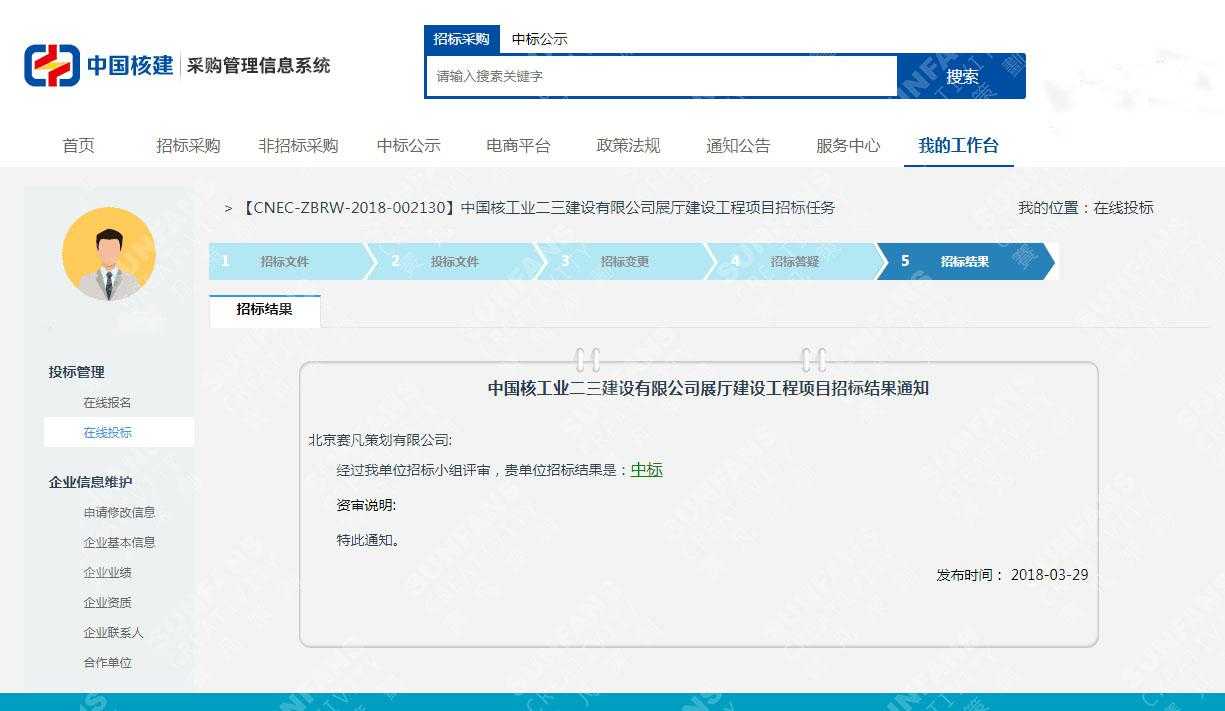
Task: Click the green 中标 result link
Action: click(x=646, y=470)
